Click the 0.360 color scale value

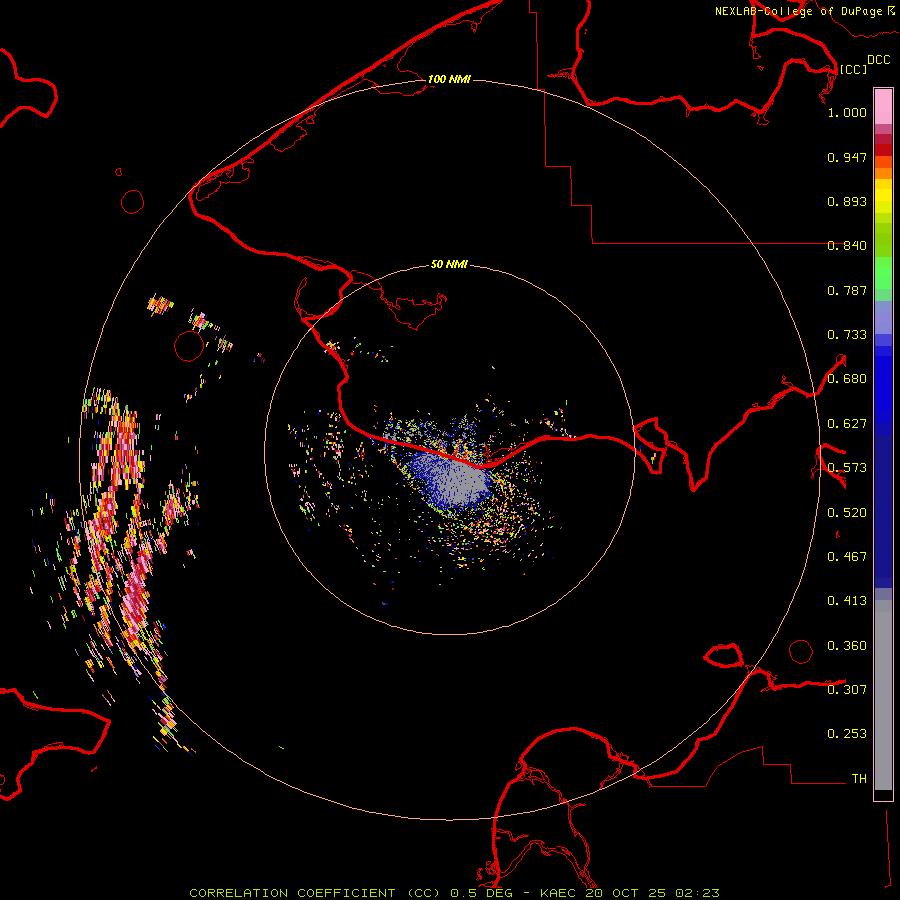pyautogui.click(x=847, y=646)
